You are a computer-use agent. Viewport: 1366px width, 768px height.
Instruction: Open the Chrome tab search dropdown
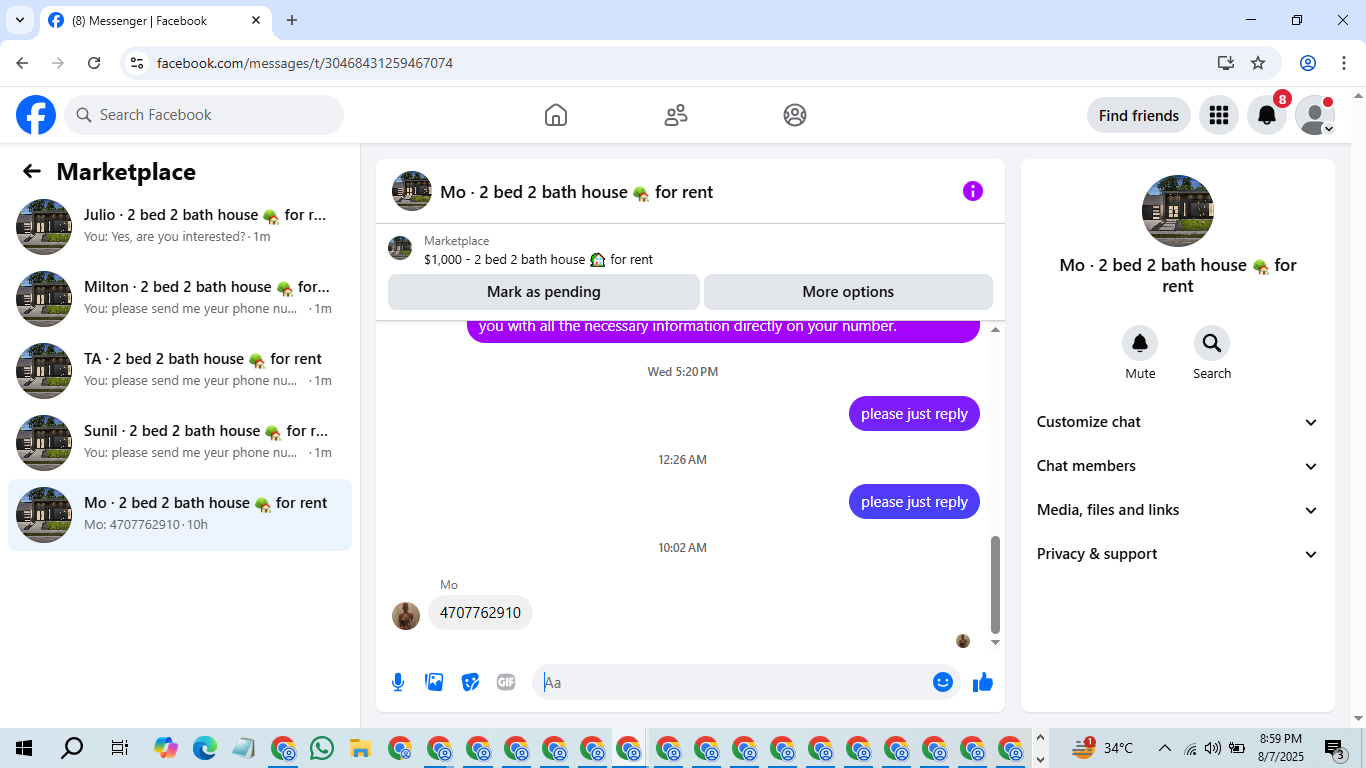coord(19,20)
